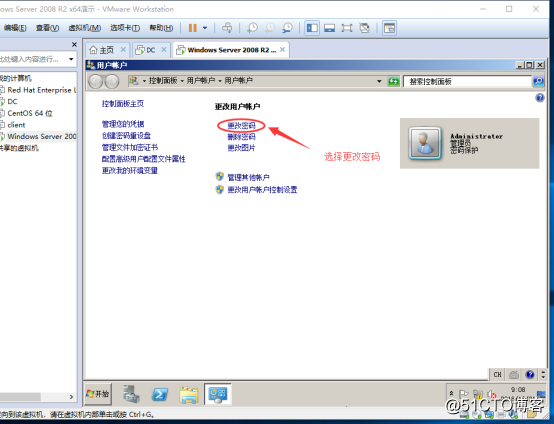Click the VMware pause button
The width and height of the screenshot is (554, 424).
point(193,28)
